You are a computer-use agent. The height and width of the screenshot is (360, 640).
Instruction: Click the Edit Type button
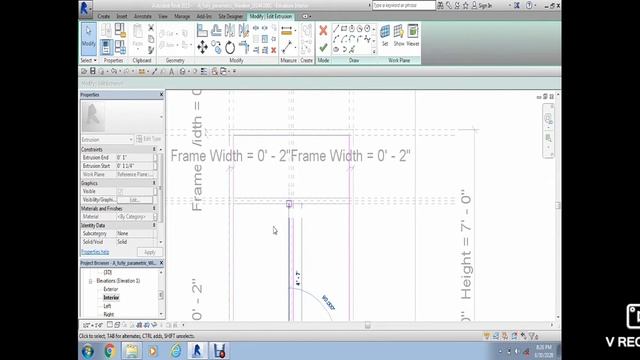pos(149,139)
